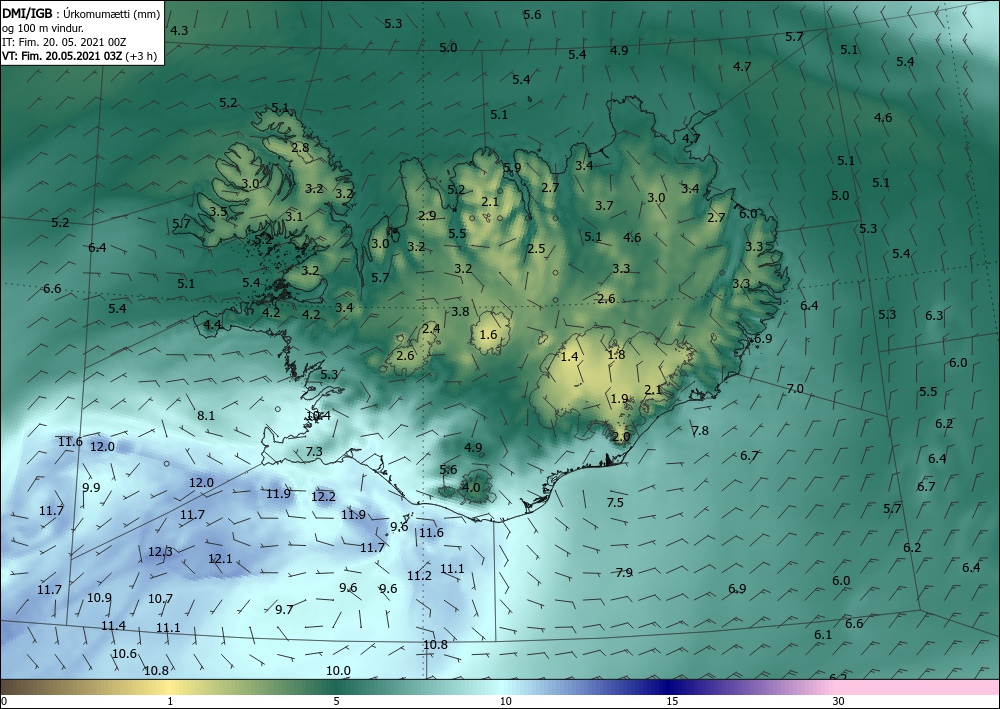Image resolution: width=1000 pixels, height=709 pixels.
Task: Click the 10.9 map value
Action: pos(99,598)
